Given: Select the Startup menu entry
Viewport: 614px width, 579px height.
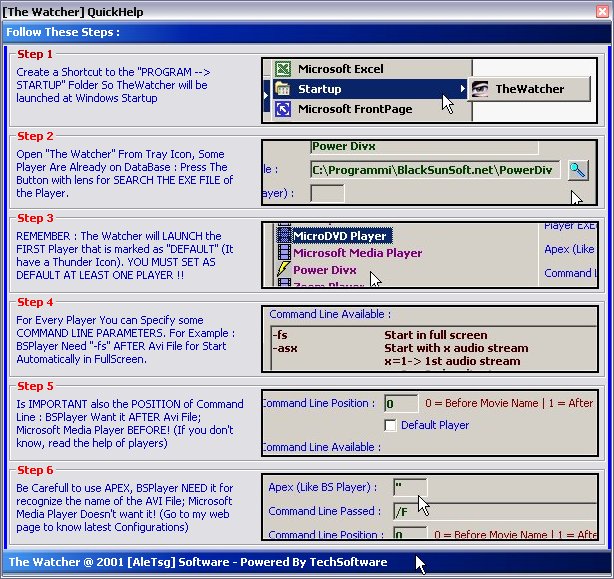Looking at the screenshot, I should click(369, 89).
